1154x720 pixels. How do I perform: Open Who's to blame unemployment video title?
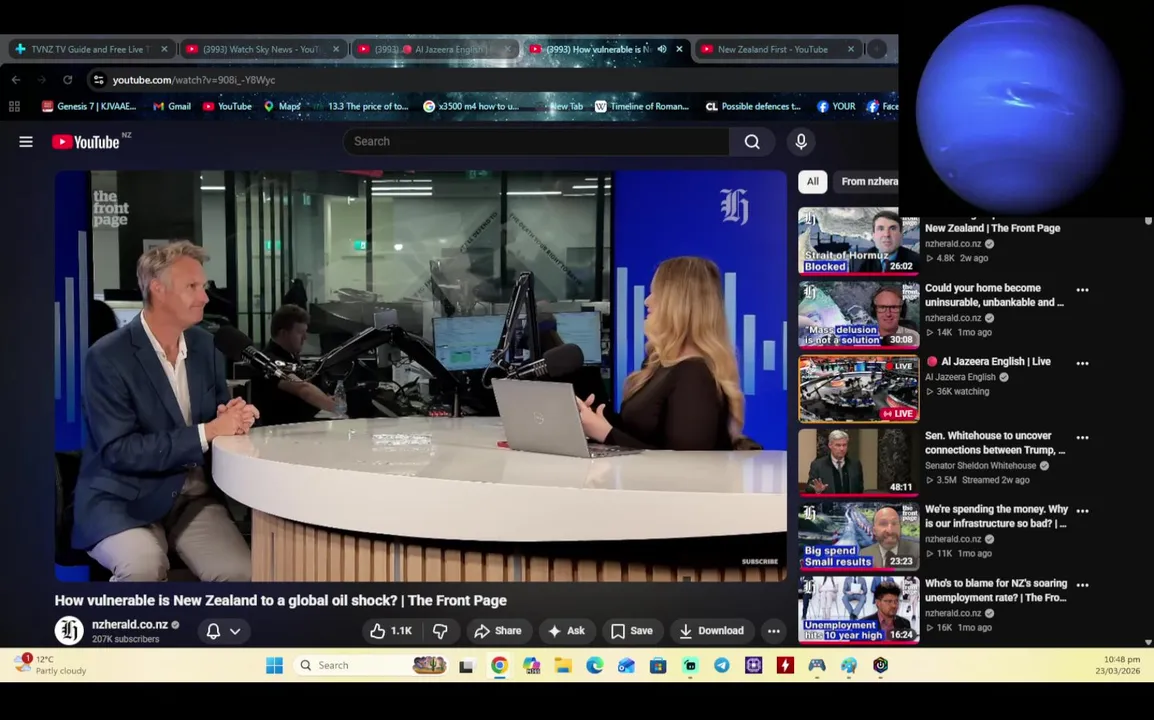(x=996, y=590)
